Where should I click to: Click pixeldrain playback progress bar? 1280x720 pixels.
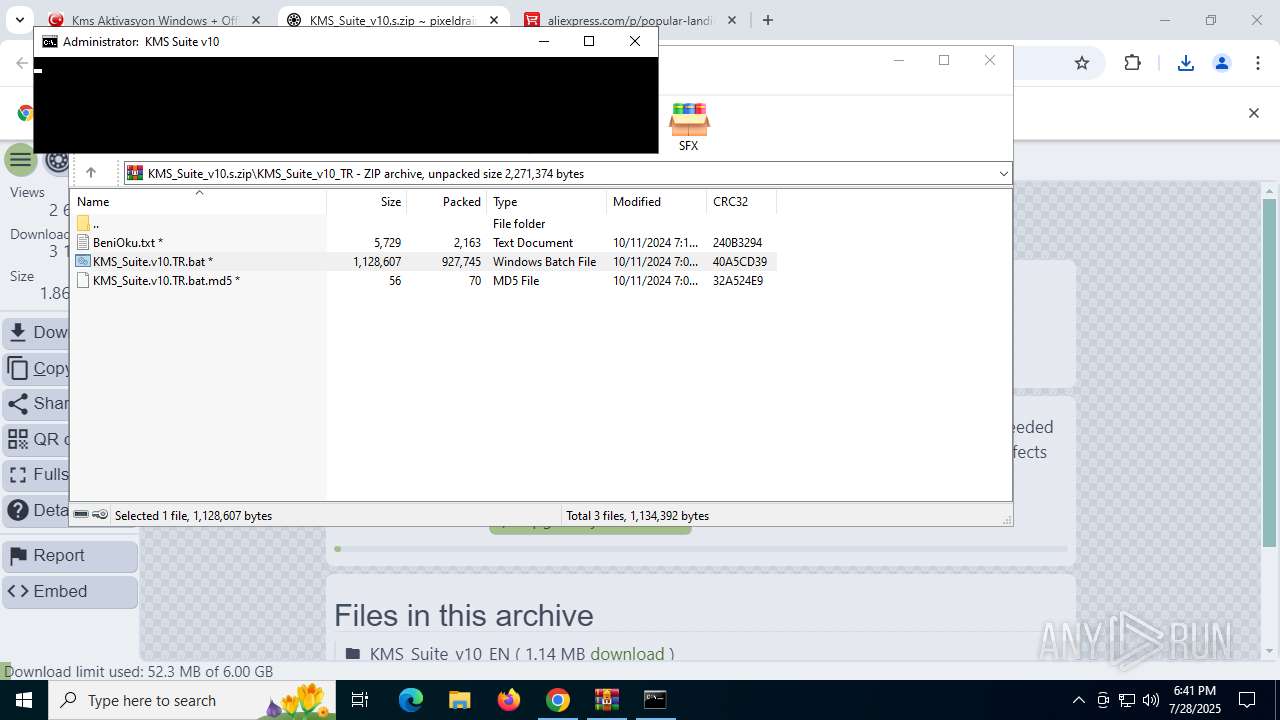point(700,548)
